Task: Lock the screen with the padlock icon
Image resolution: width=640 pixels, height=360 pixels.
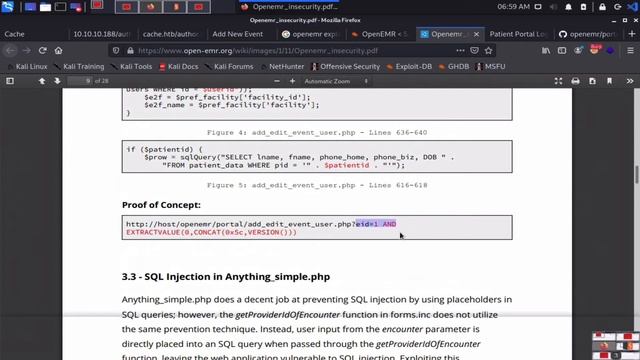Action: point(602,7)
